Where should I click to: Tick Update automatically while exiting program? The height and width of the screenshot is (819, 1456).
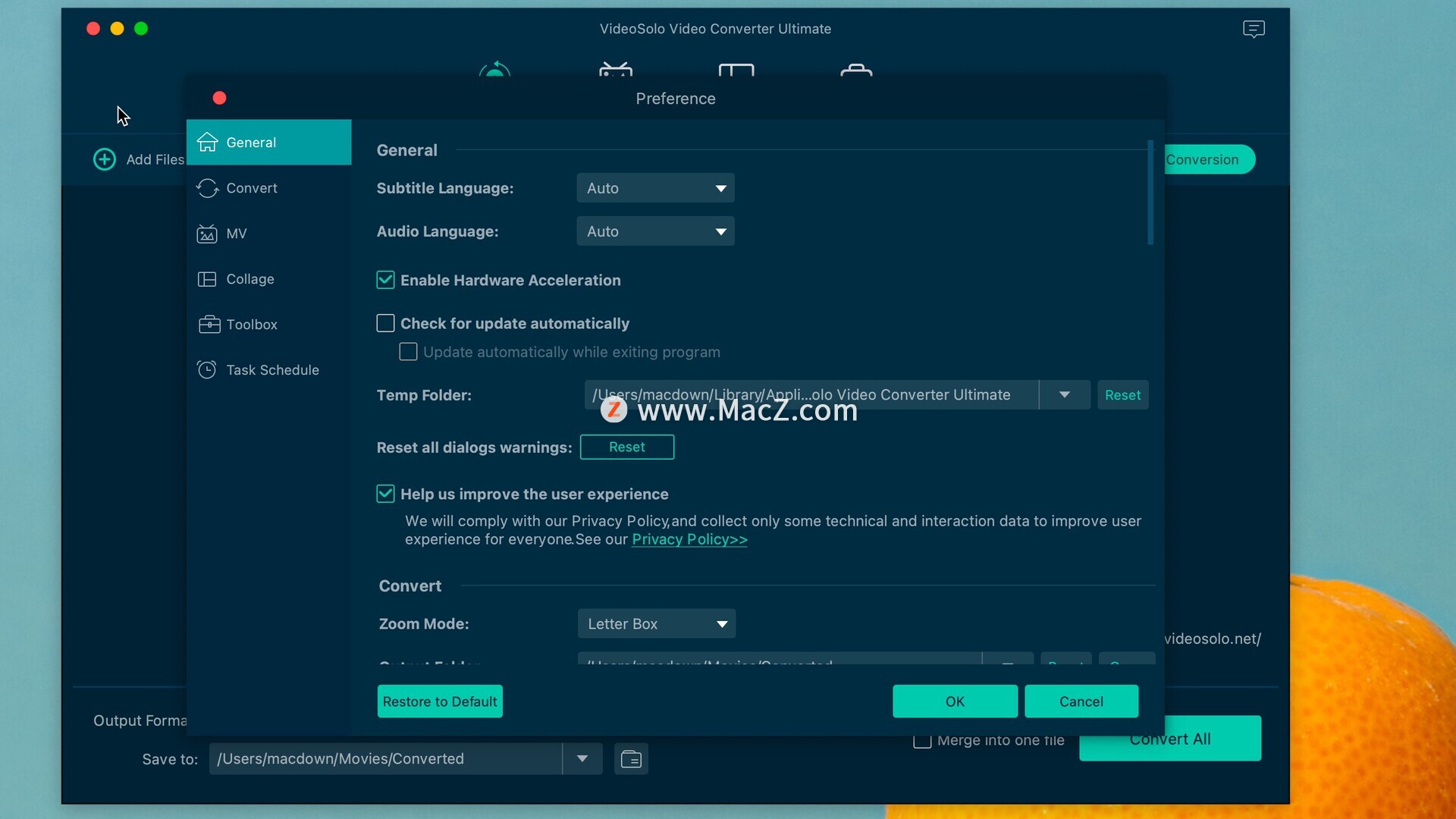point(408,352)
